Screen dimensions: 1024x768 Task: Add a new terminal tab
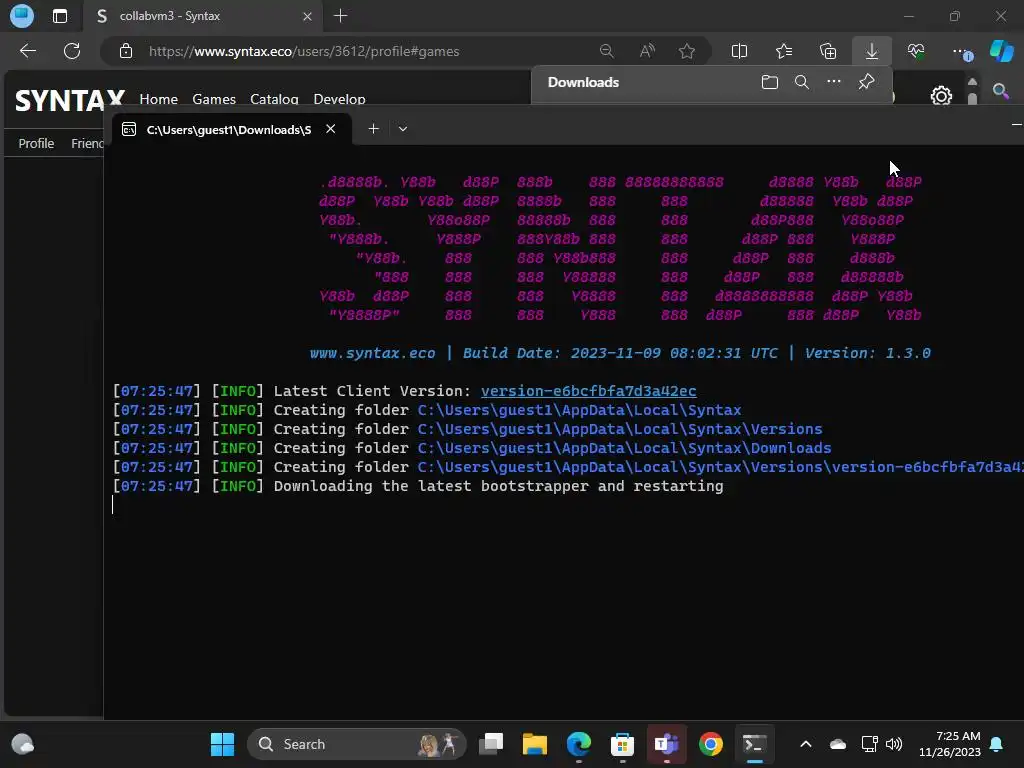click(x=374, y=129)
